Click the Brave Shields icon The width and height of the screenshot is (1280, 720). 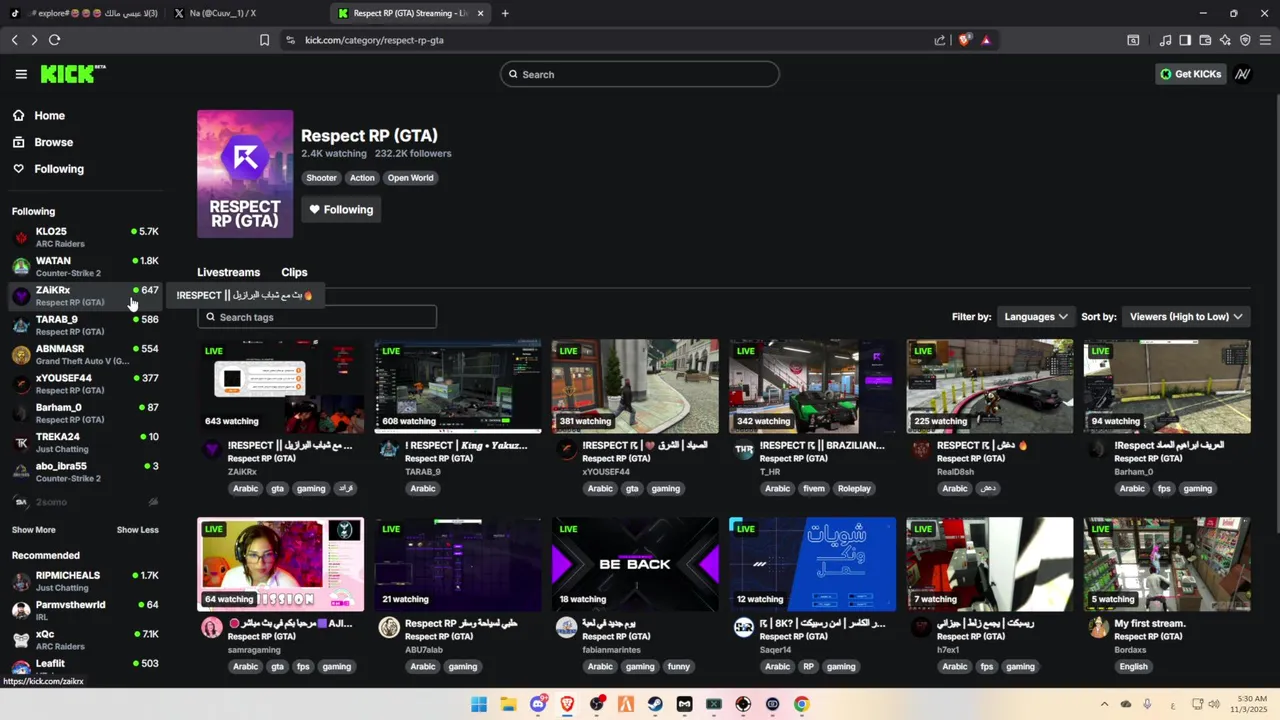964,40
